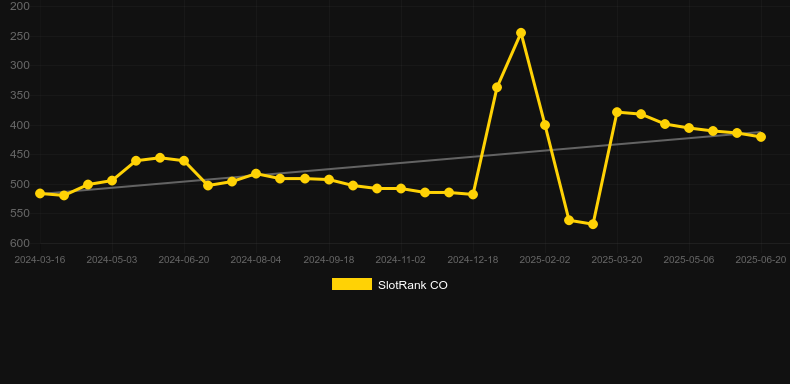Click the 2024-09-18 date label
The height and width of the screenshot is (384, 790).
[328, 260]
